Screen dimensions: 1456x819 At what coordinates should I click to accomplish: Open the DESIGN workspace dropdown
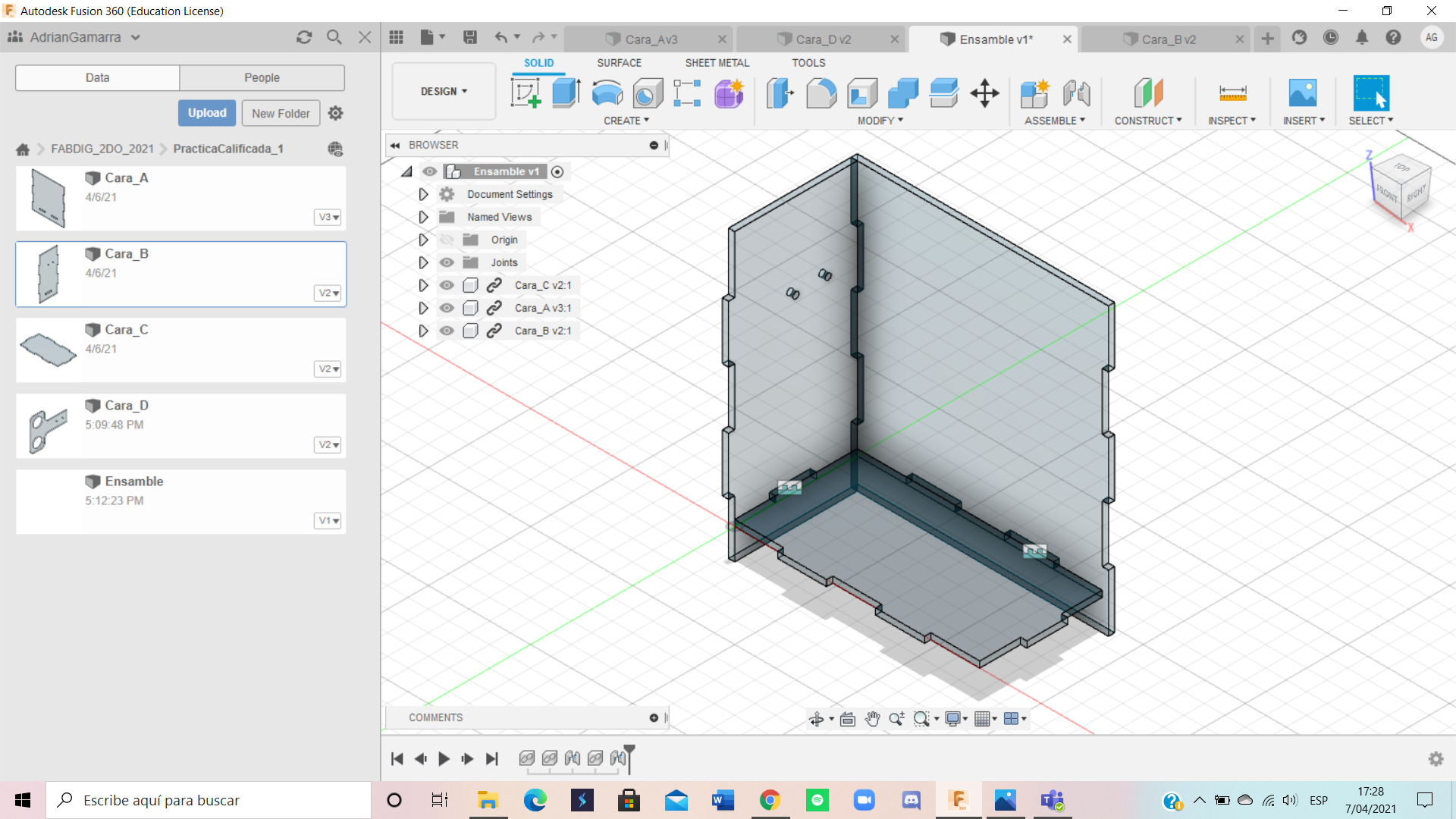pyautogui.click(x=444, y=91)
